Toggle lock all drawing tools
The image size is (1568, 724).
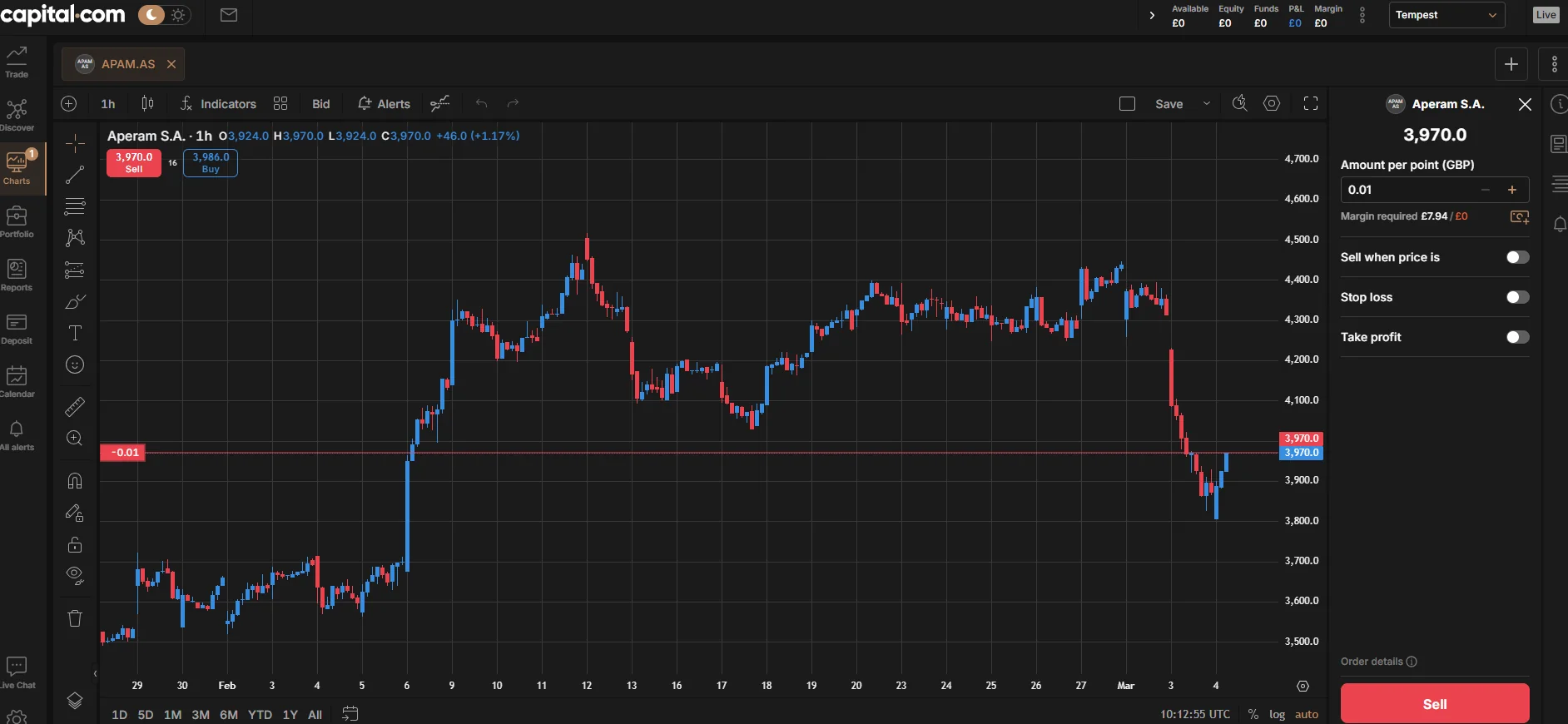[x=75, y=544]
